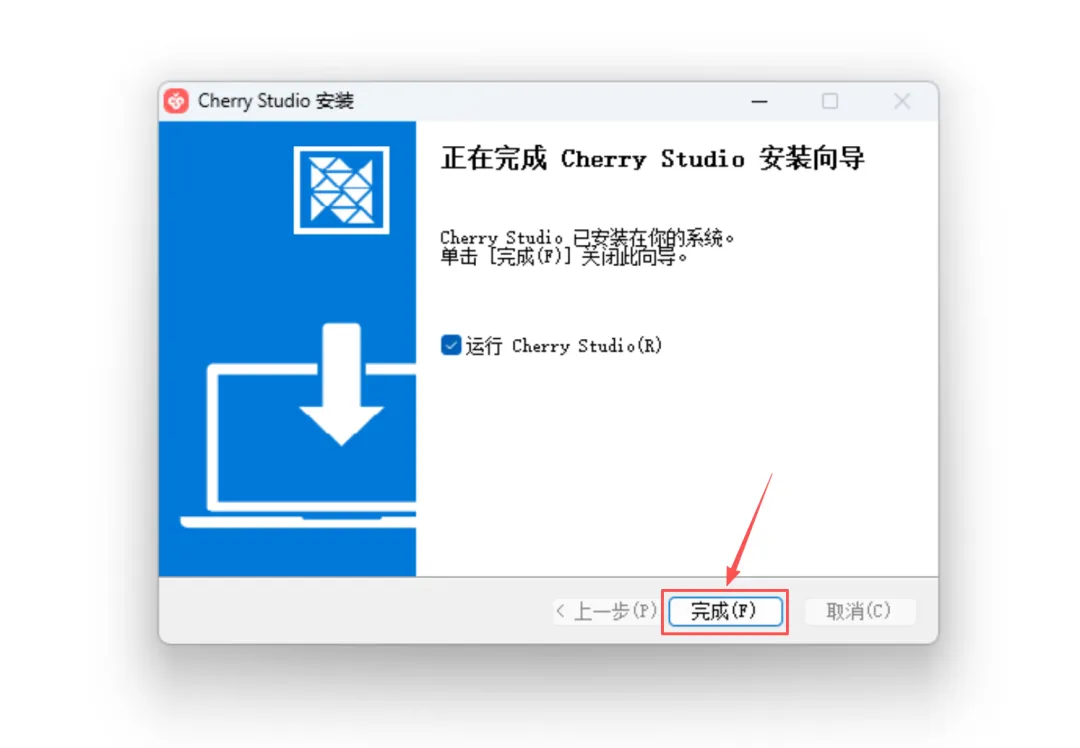The height and width of the screenshot is (748, 1080).
Task: Minimize the Cherry Studio installer window
Action: (x=759, y=101)
